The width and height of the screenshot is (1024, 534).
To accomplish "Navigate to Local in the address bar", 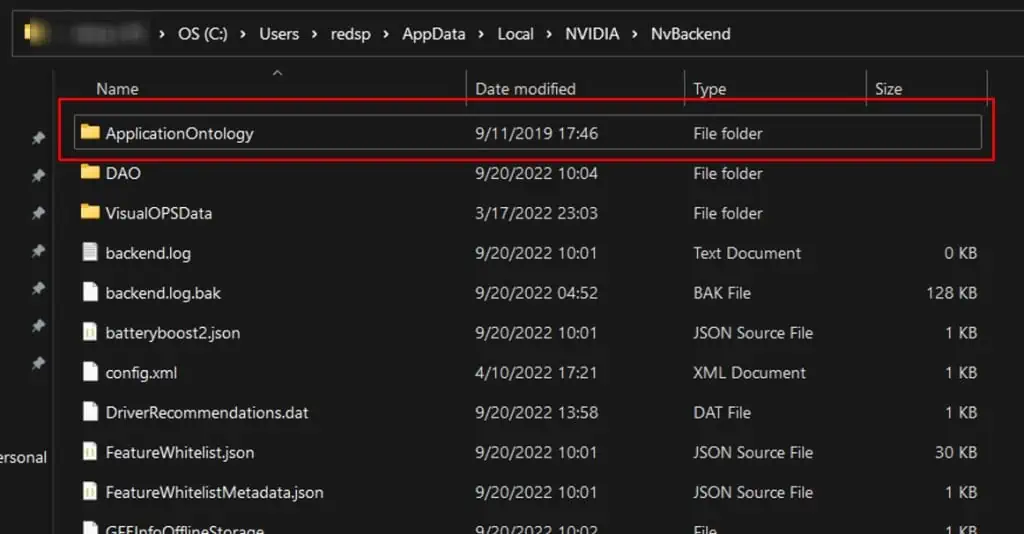I will 515,34.
